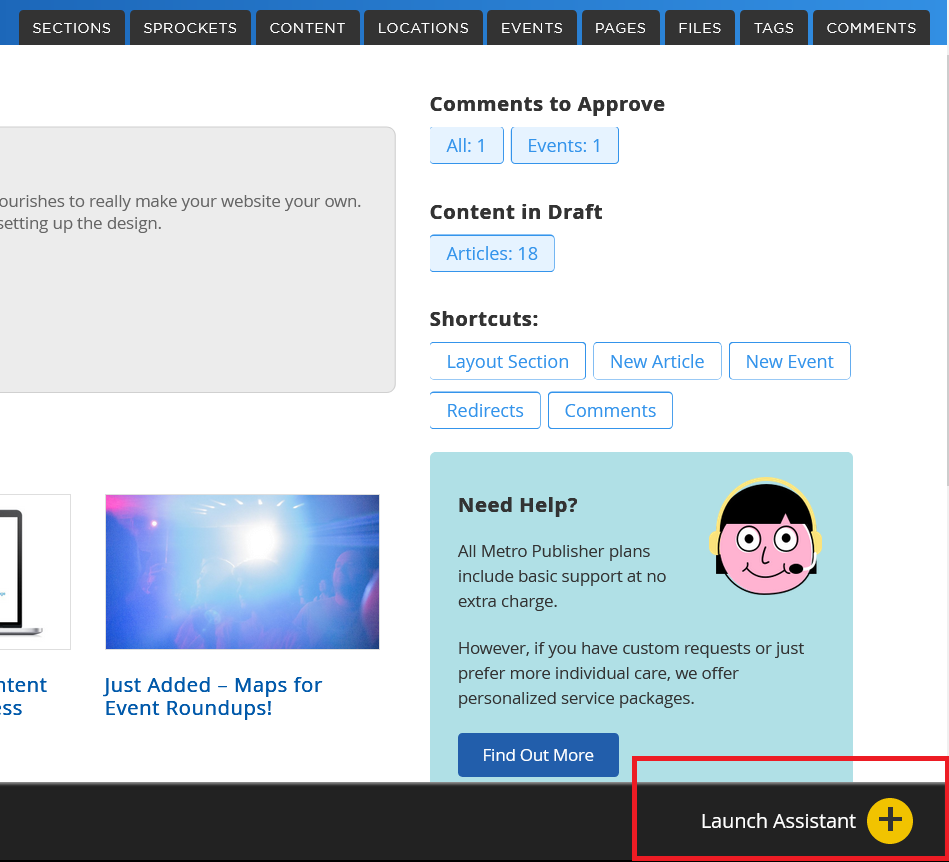Open the 18 draft articles
The height and width of the screenshot is (862, 949).
[x=492, y=254]
